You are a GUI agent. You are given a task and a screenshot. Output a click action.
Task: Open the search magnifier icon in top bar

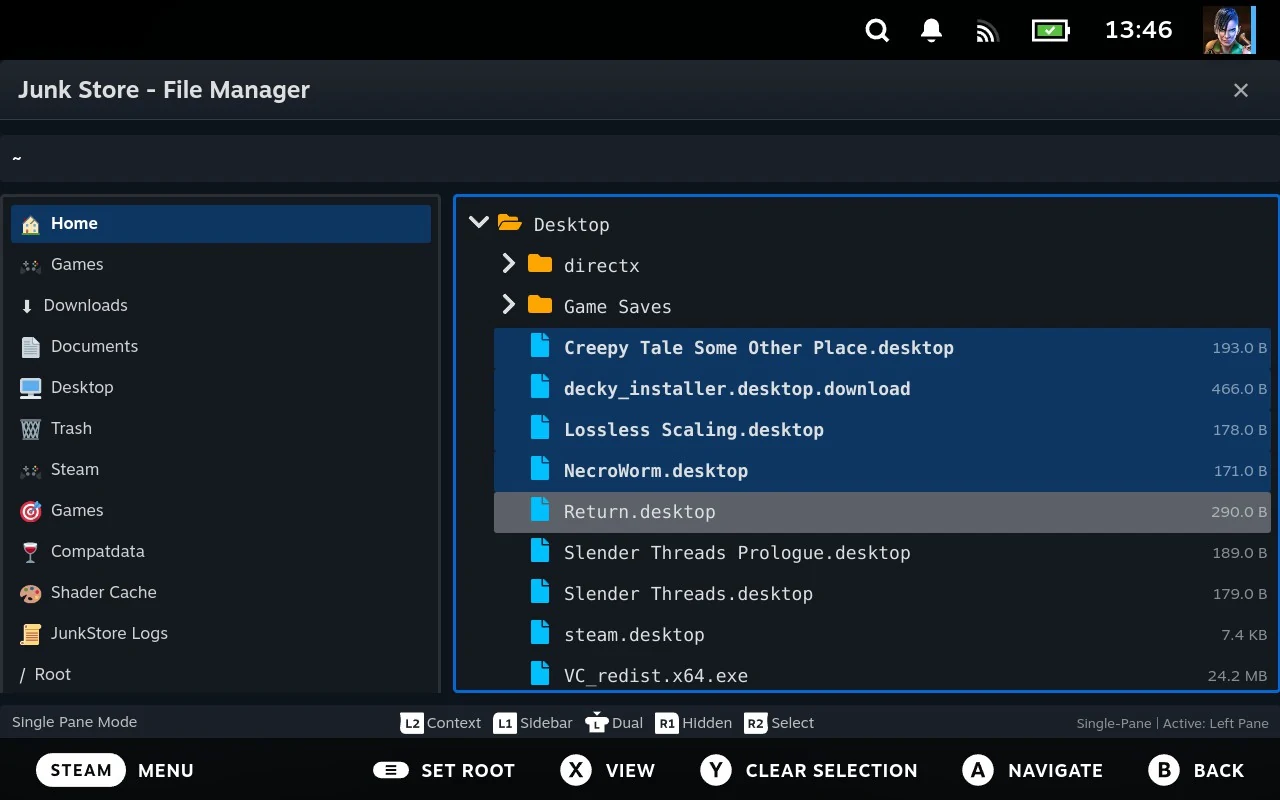point(877,30)
